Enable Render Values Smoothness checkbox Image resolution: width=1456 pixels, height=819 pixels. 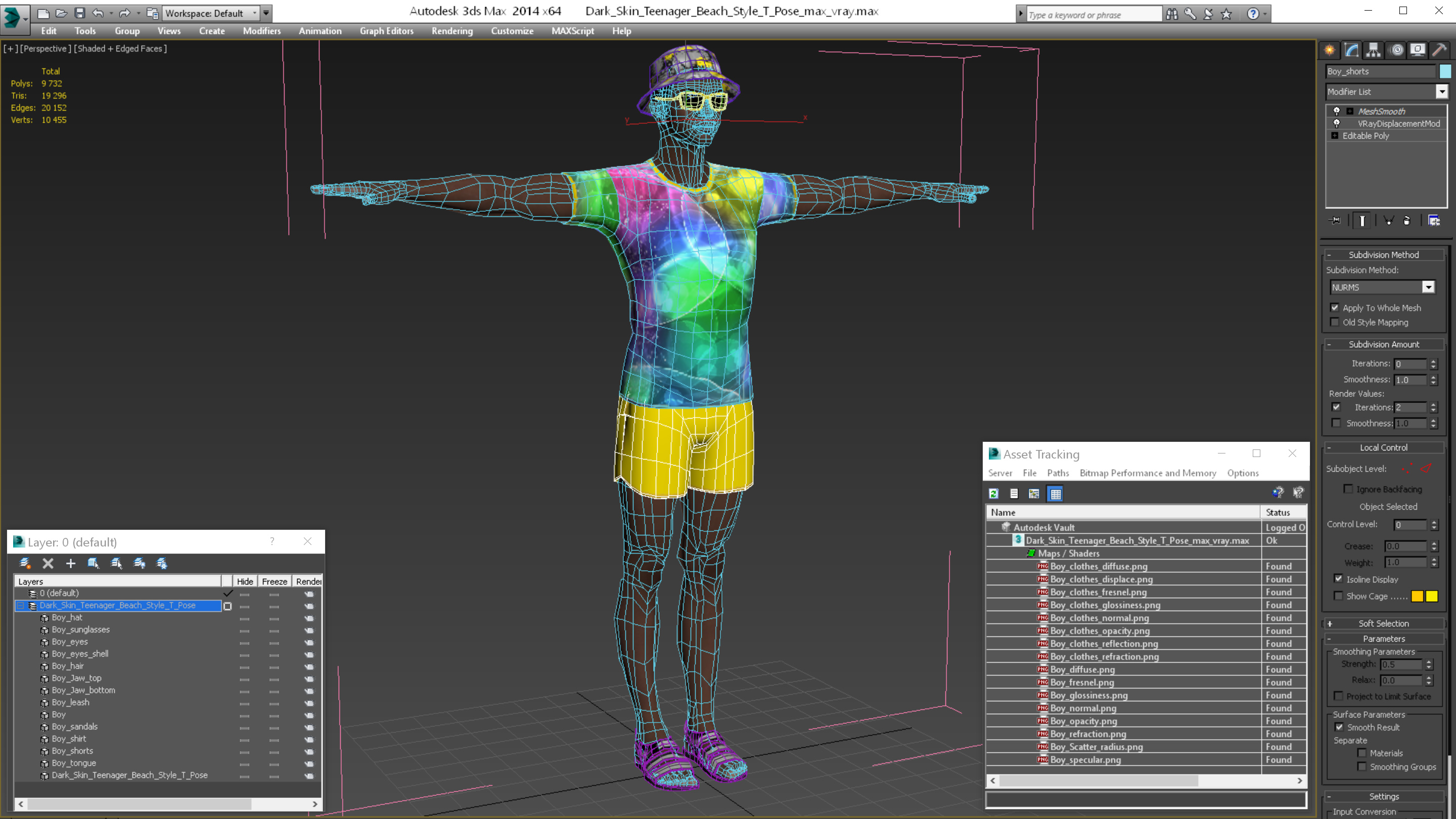tap(1336, 423)
